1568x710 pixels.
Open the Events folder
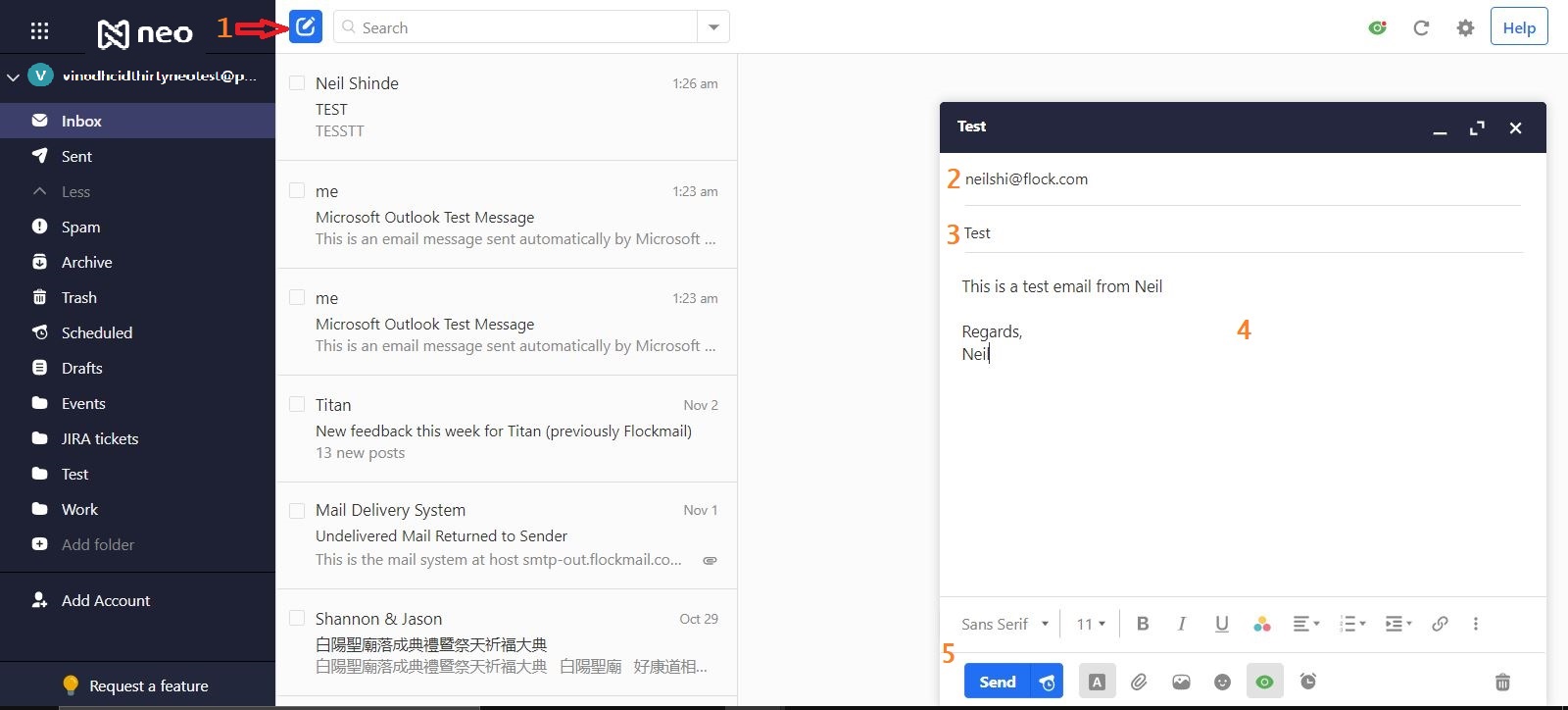click(137, 403)
